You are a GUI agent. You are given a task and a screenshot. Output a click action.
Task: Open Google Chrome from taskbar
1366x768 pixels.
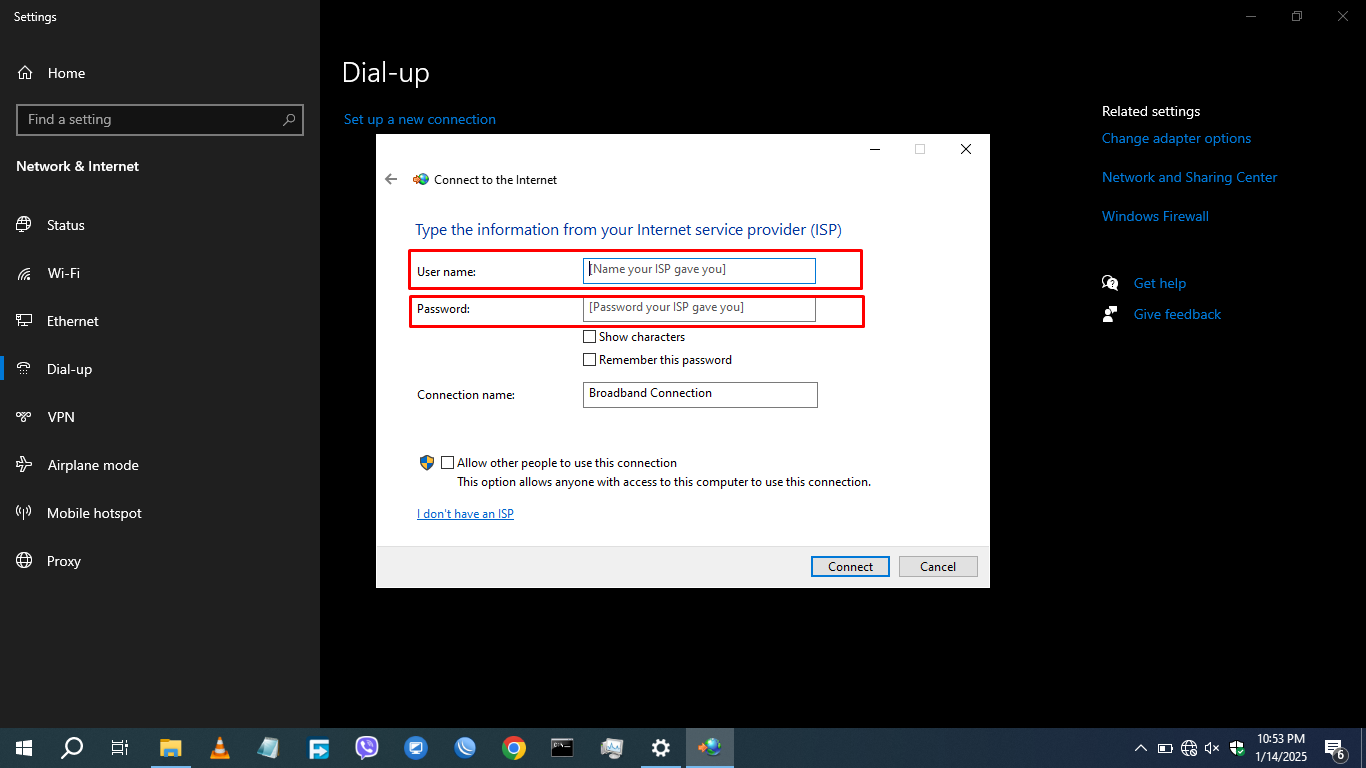point(514,747)
